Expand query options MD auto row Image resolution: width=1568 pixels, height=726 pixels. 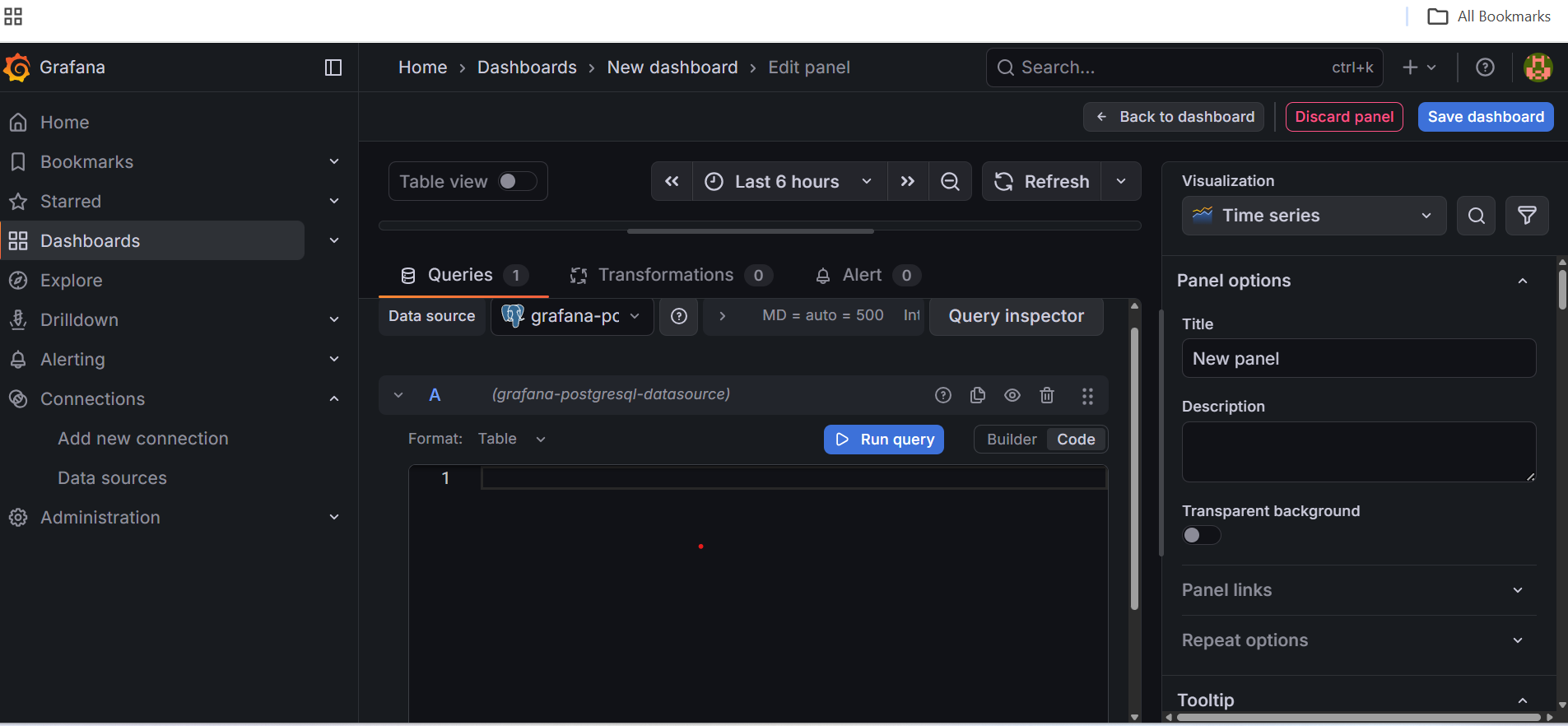click(722, 316)
